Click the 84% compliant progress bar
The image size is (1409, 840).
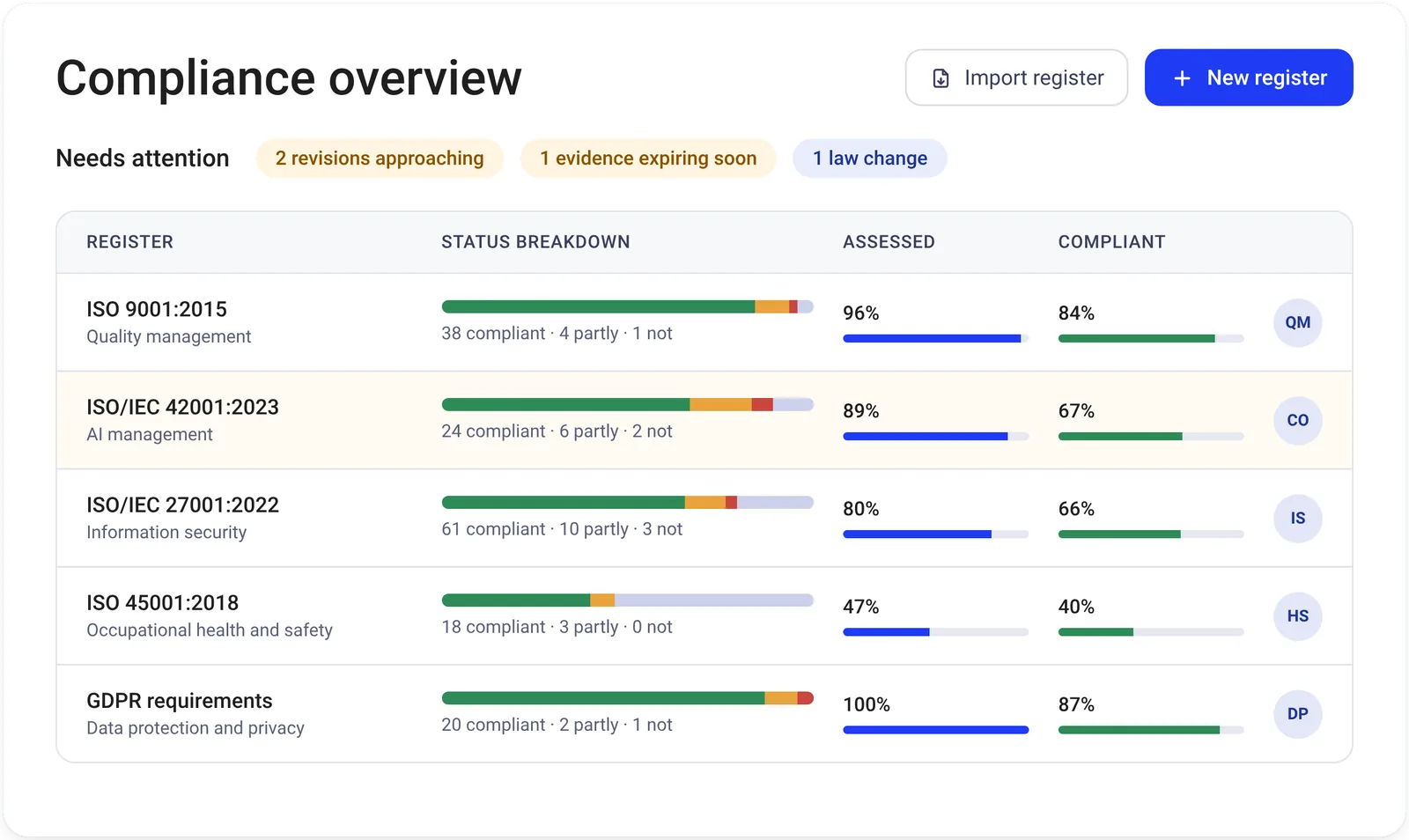[1151, 338]
